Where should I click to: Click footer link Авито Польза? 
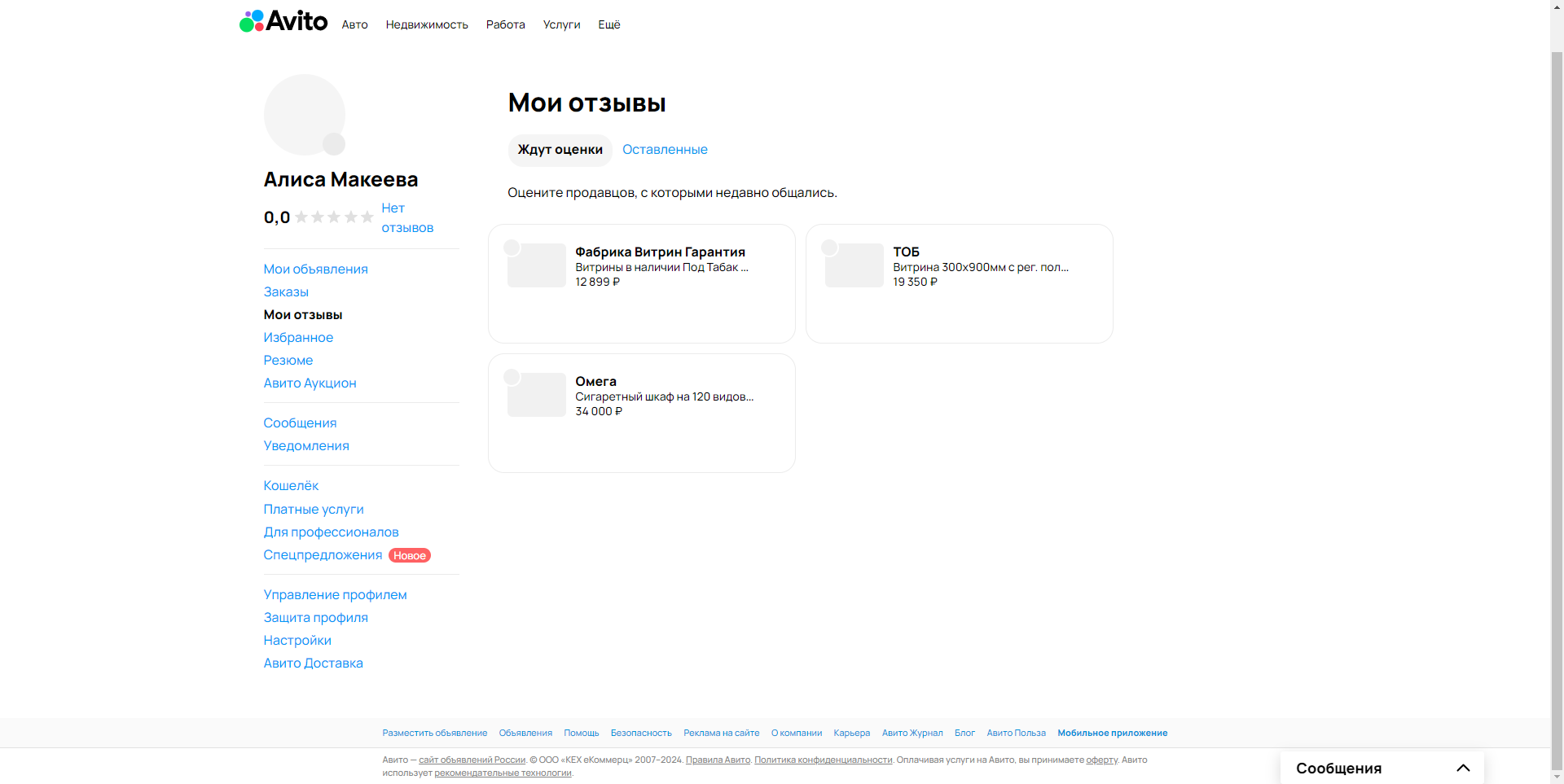point(1017,734)
